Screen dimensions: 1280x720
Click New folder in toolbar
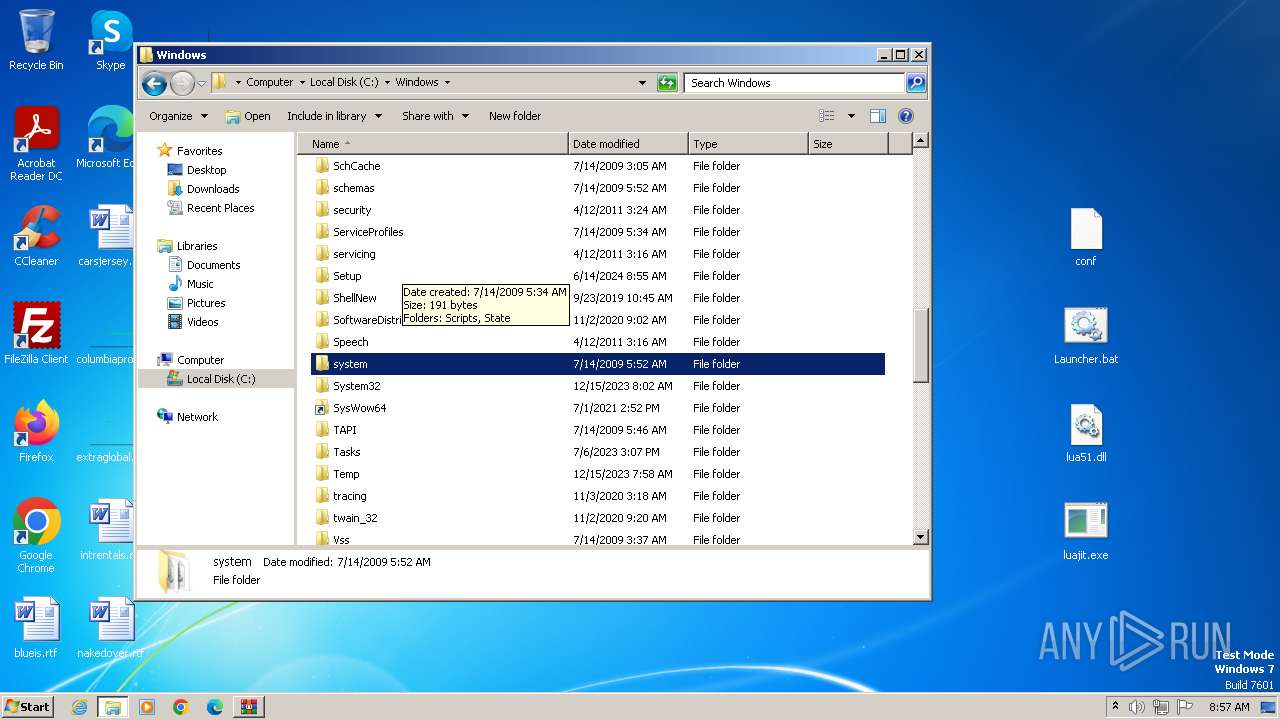point(515,116)
